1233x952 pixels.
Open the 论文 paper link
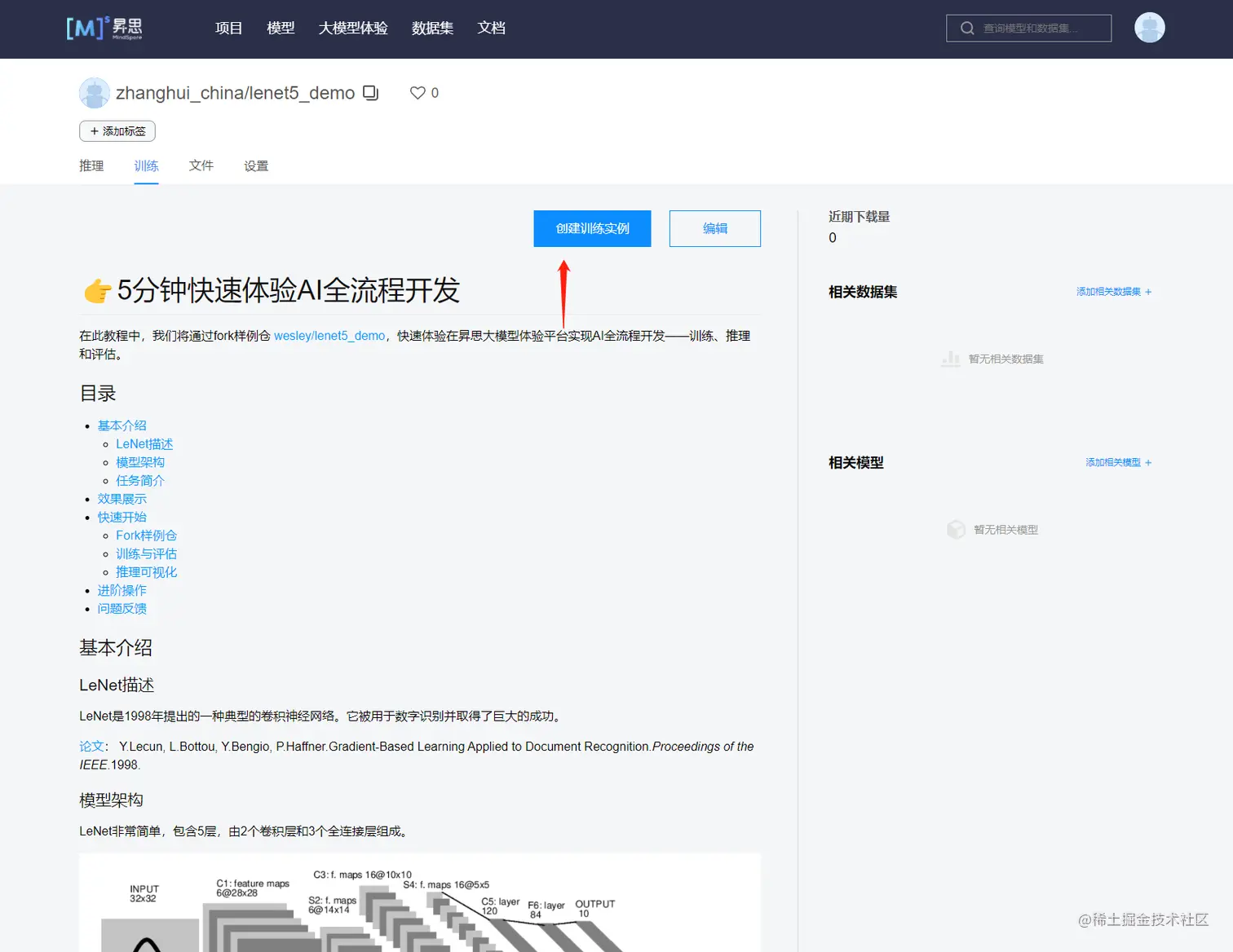[91, 747]
